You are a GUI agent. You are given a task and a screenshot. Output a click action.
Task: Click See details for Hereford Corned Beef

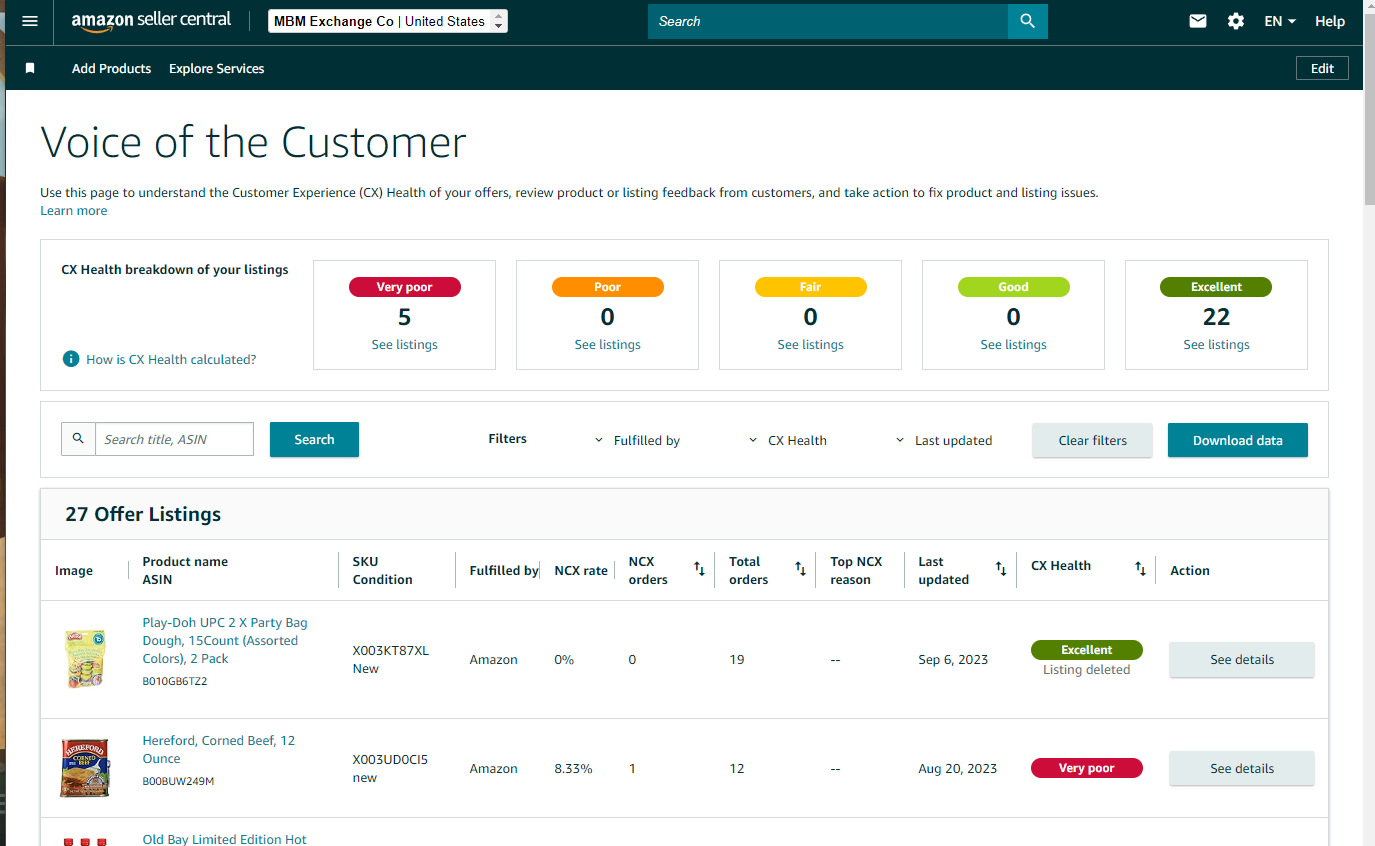pos(1241,768)
